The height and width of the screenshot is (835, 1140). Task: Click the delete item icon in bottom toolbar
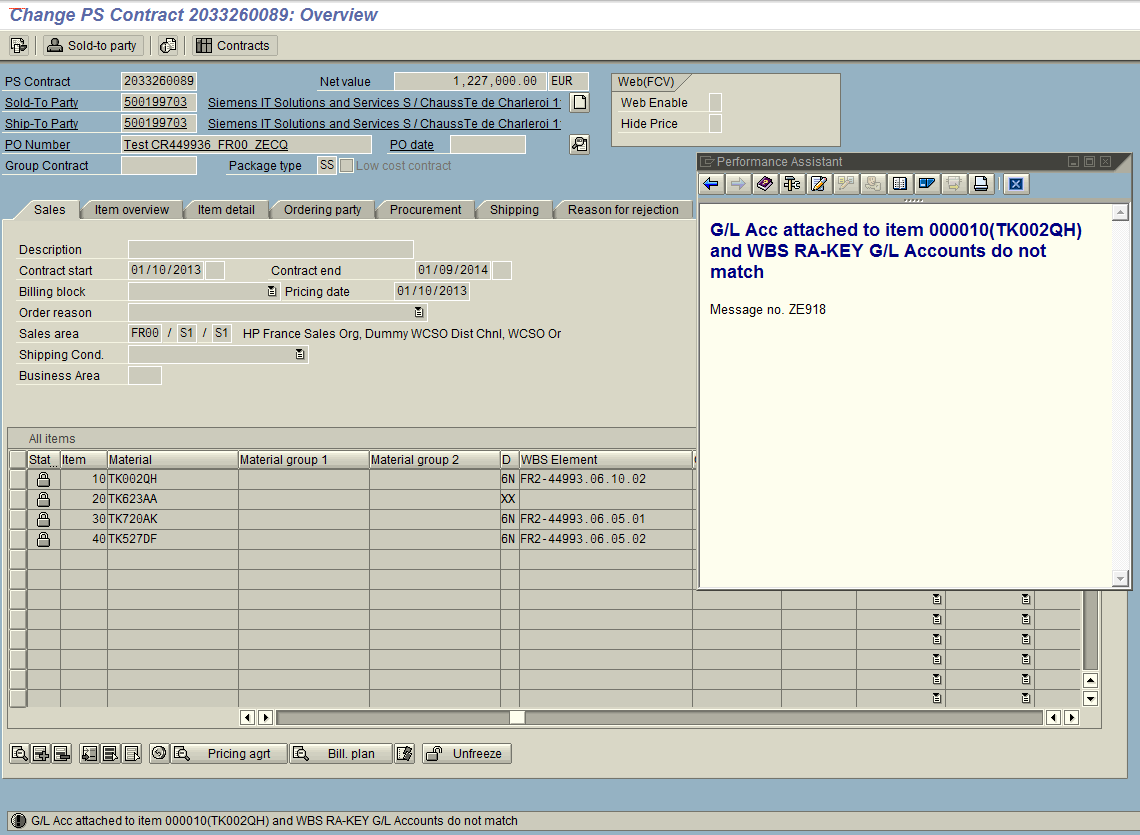click(62, 754)
